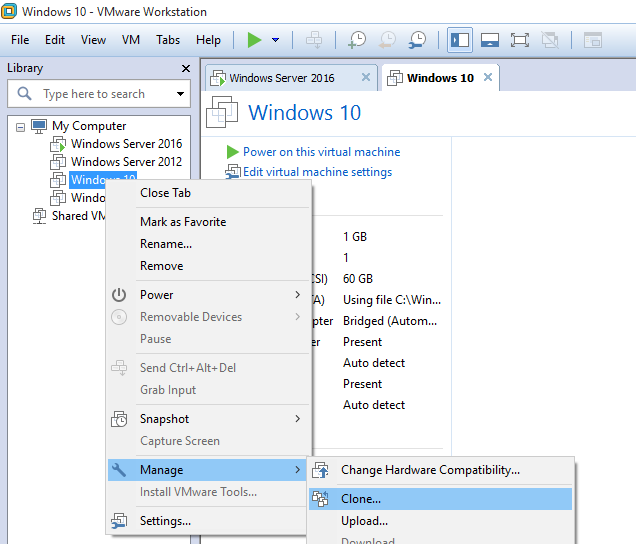Choose Close Tab in context menu

coord(165,193)
